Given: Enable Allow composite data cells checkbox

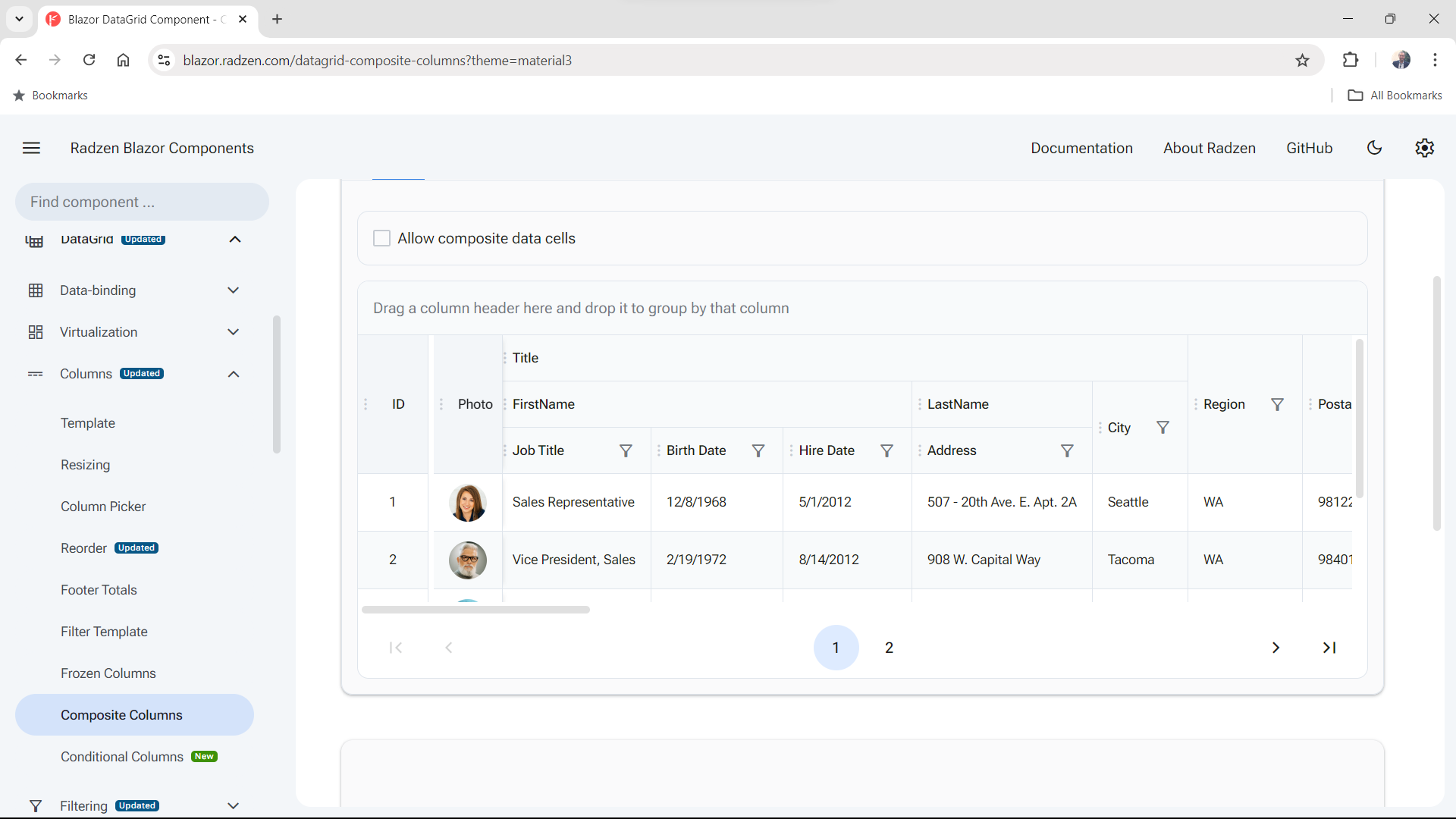Looking at the screenshot, I should pyautogui.click(x=382, y=238).
